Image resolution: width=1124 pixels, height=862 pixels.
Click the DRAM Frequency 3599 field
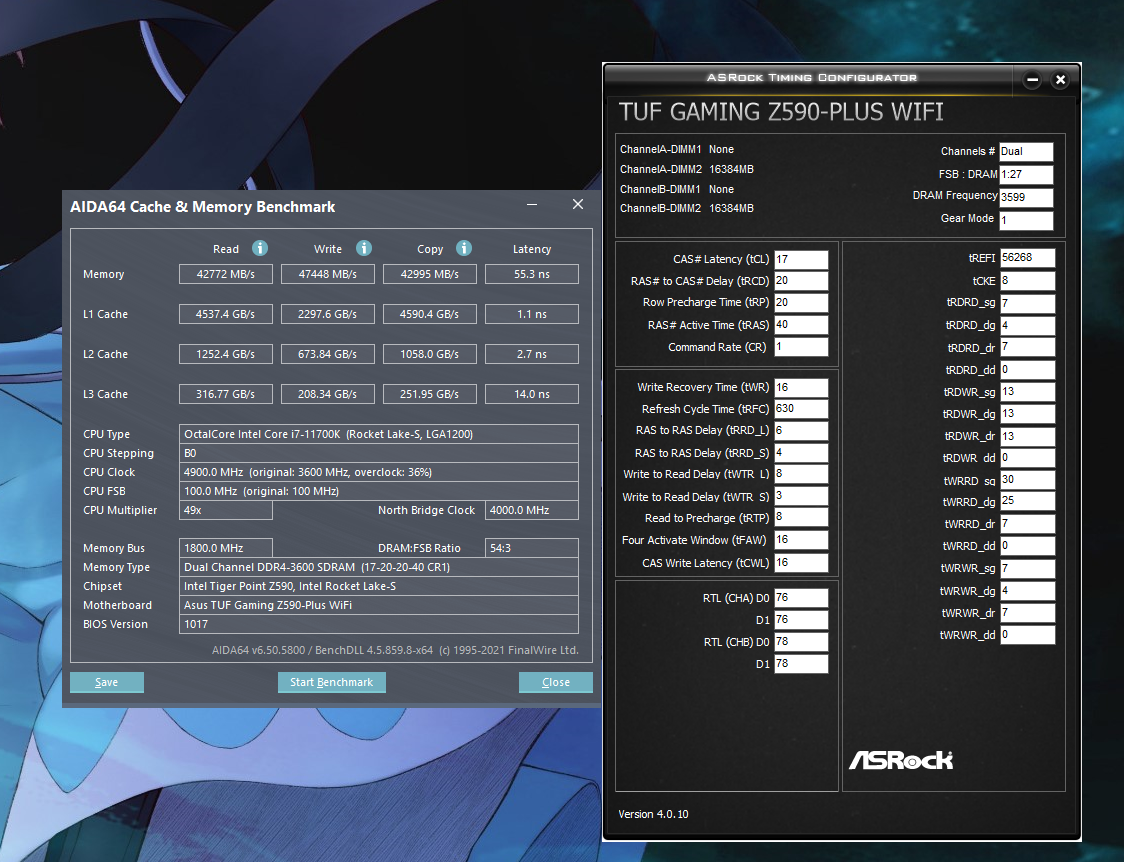pyautogui.click(x=1027, y=197)
